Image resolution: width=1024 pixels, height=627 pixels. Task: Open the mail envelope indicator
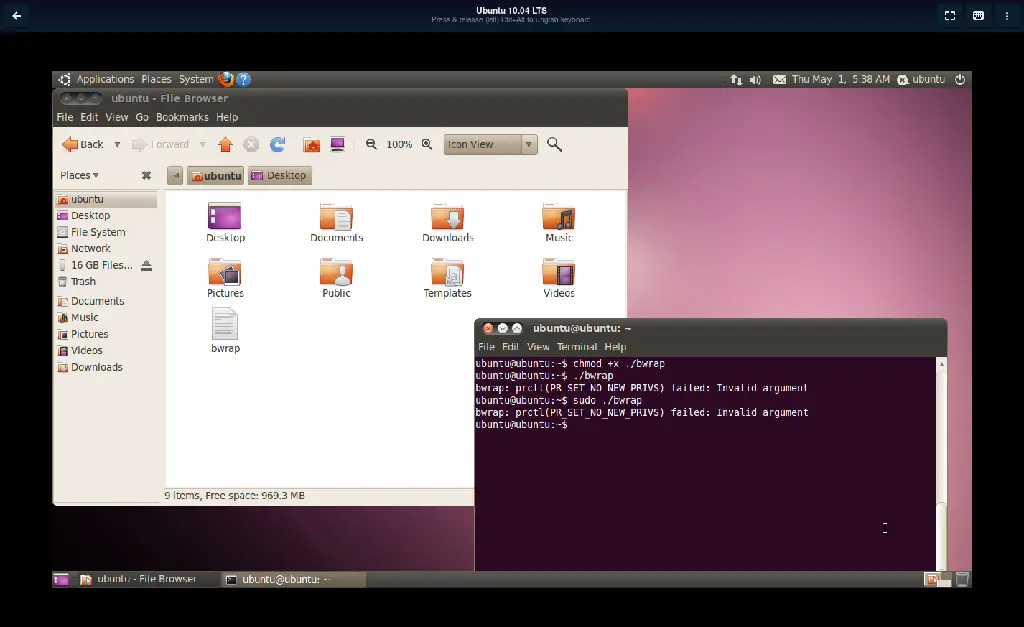click(779, 80)
